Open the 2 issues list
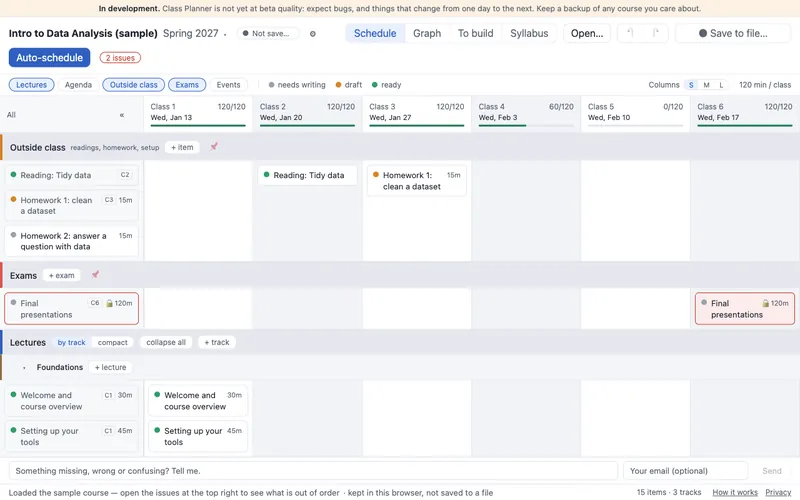The height and width of the screenshot is (500, 800). pyautogui.click(x=120, y=58)
